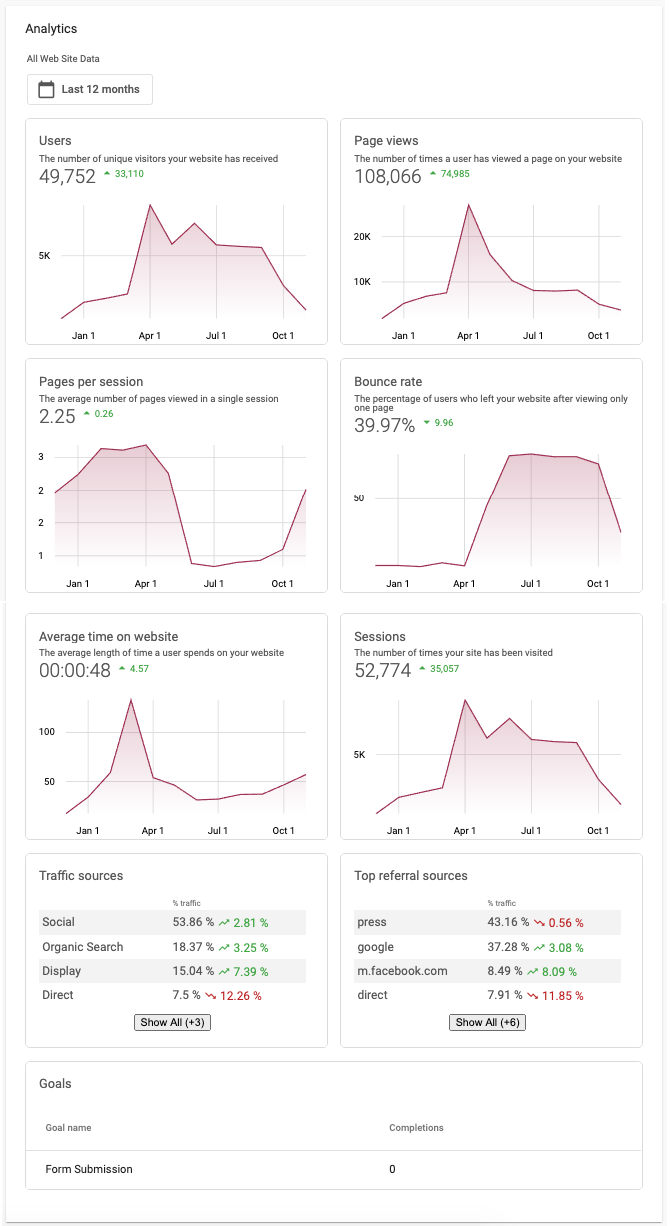Click the Bounce rate decrease arrow icon
This screenshot has height=1226, width=670.
pos(428,422)
